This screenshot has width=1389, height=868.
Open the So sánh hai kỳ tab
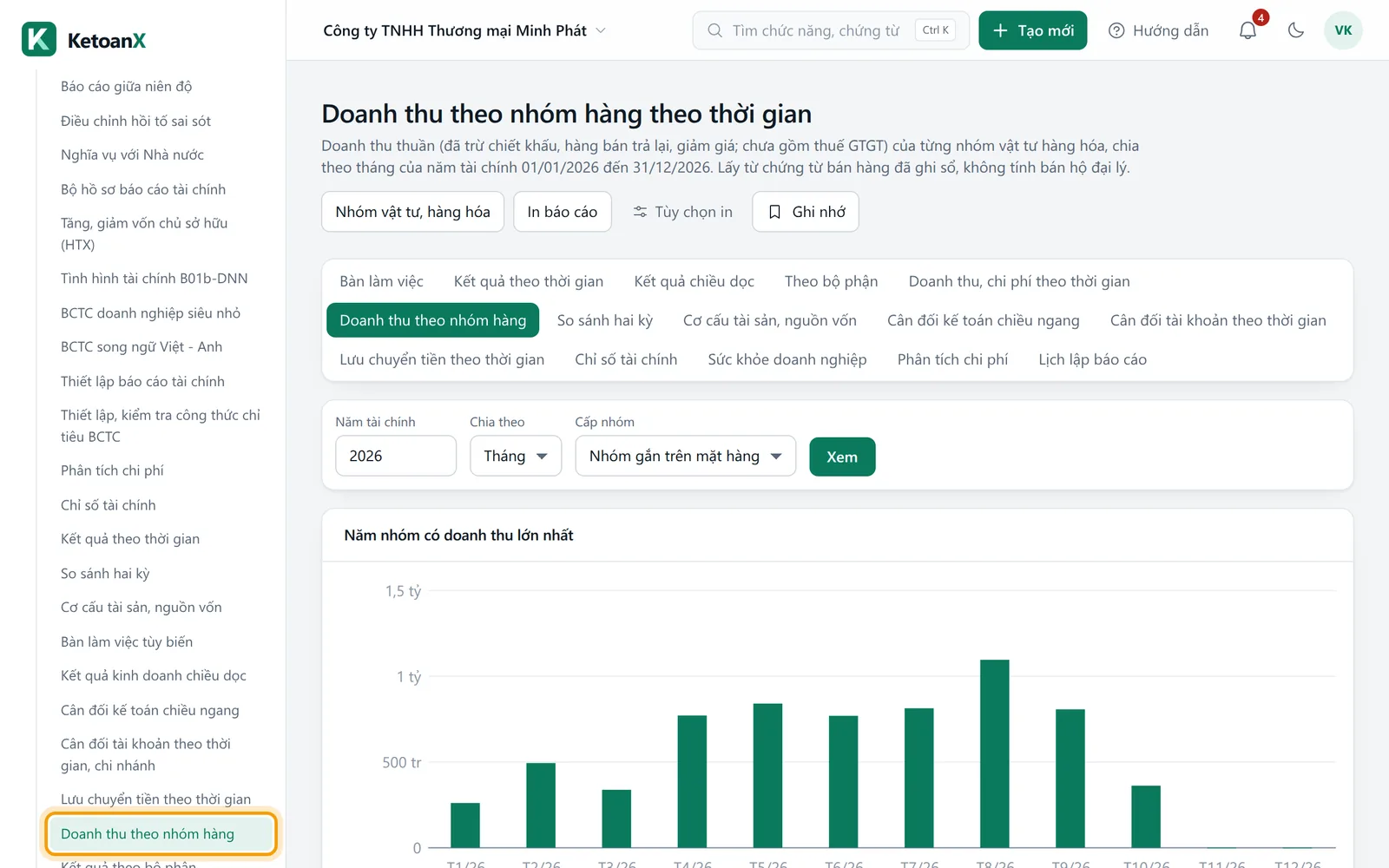pos(605,320)
